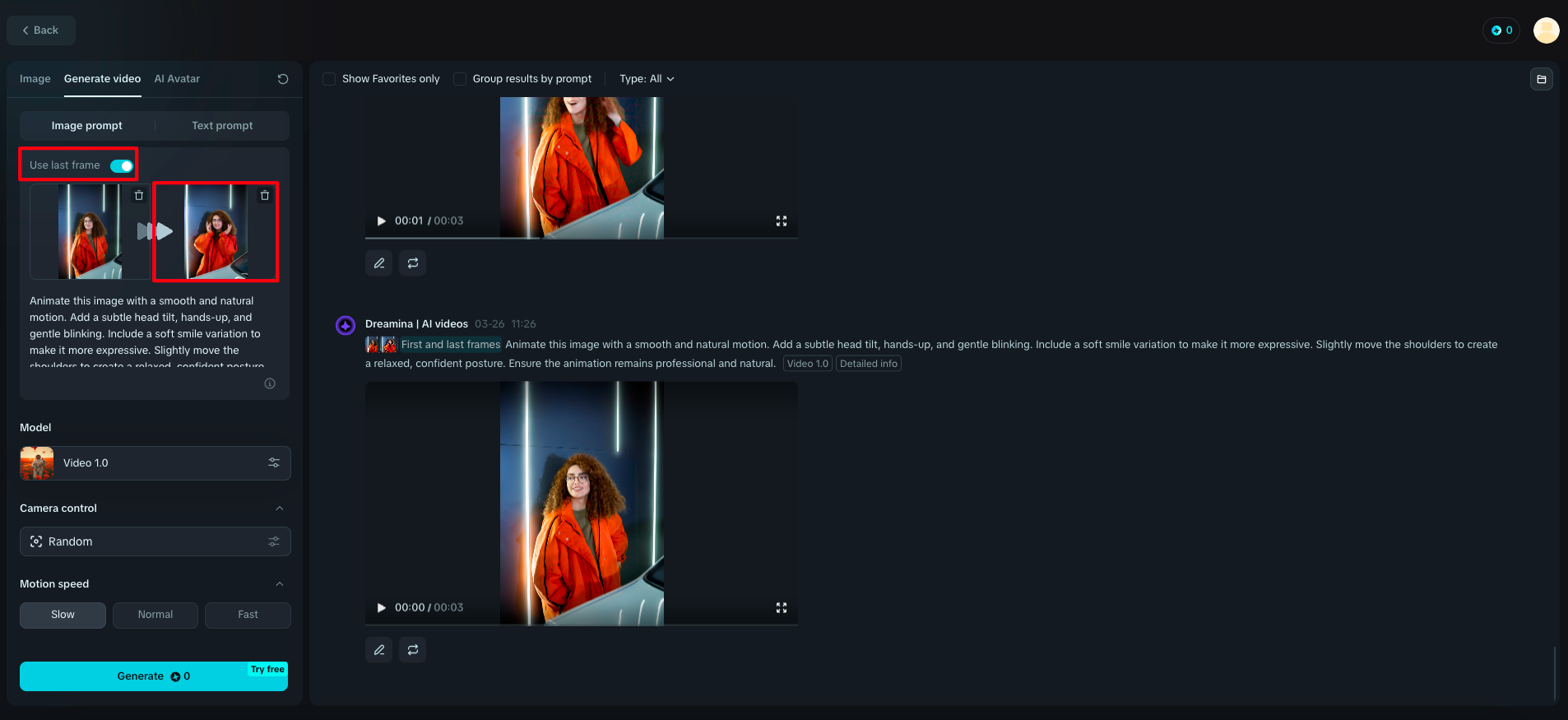The width and height of the screenshot is (1568, 720).
Task: Switch to the AI Avatar tab
Action: pos(177,79)
